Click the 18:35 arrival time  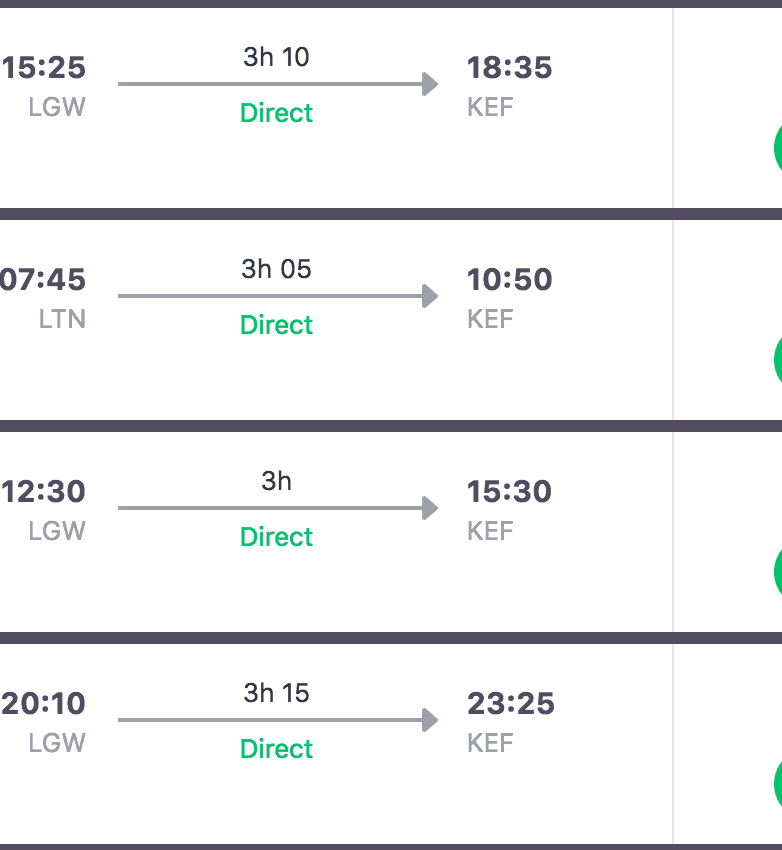tap(509, 68)
